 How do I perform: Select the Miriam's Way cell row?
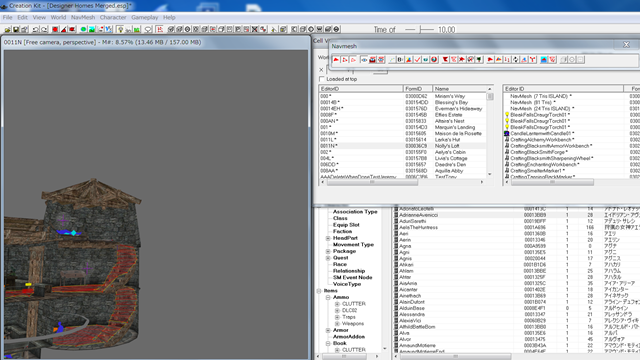point(402,96)
